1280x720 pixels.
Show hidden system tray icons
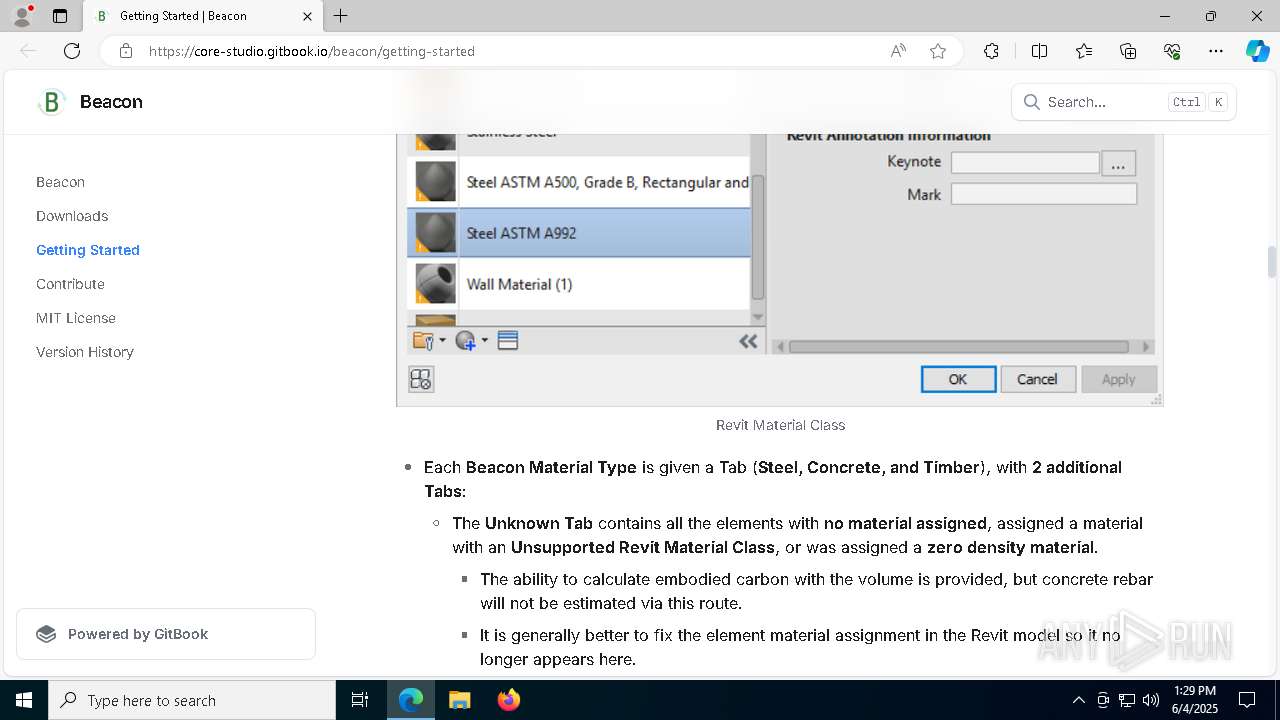tap(1078, 700)
